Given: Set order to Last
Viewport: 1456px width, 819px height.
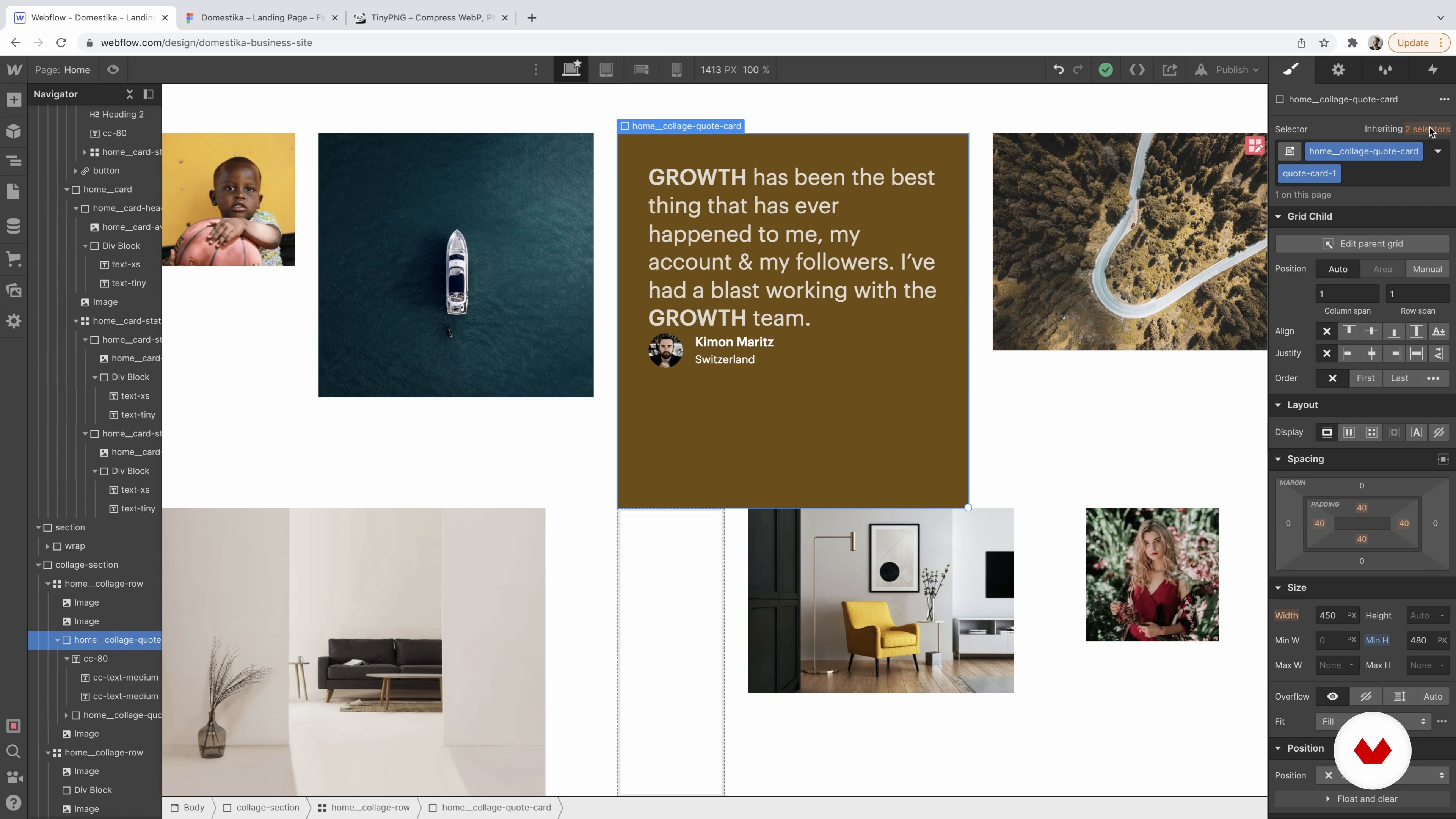Looking at the screenshot, I should tap(1400, 378).
